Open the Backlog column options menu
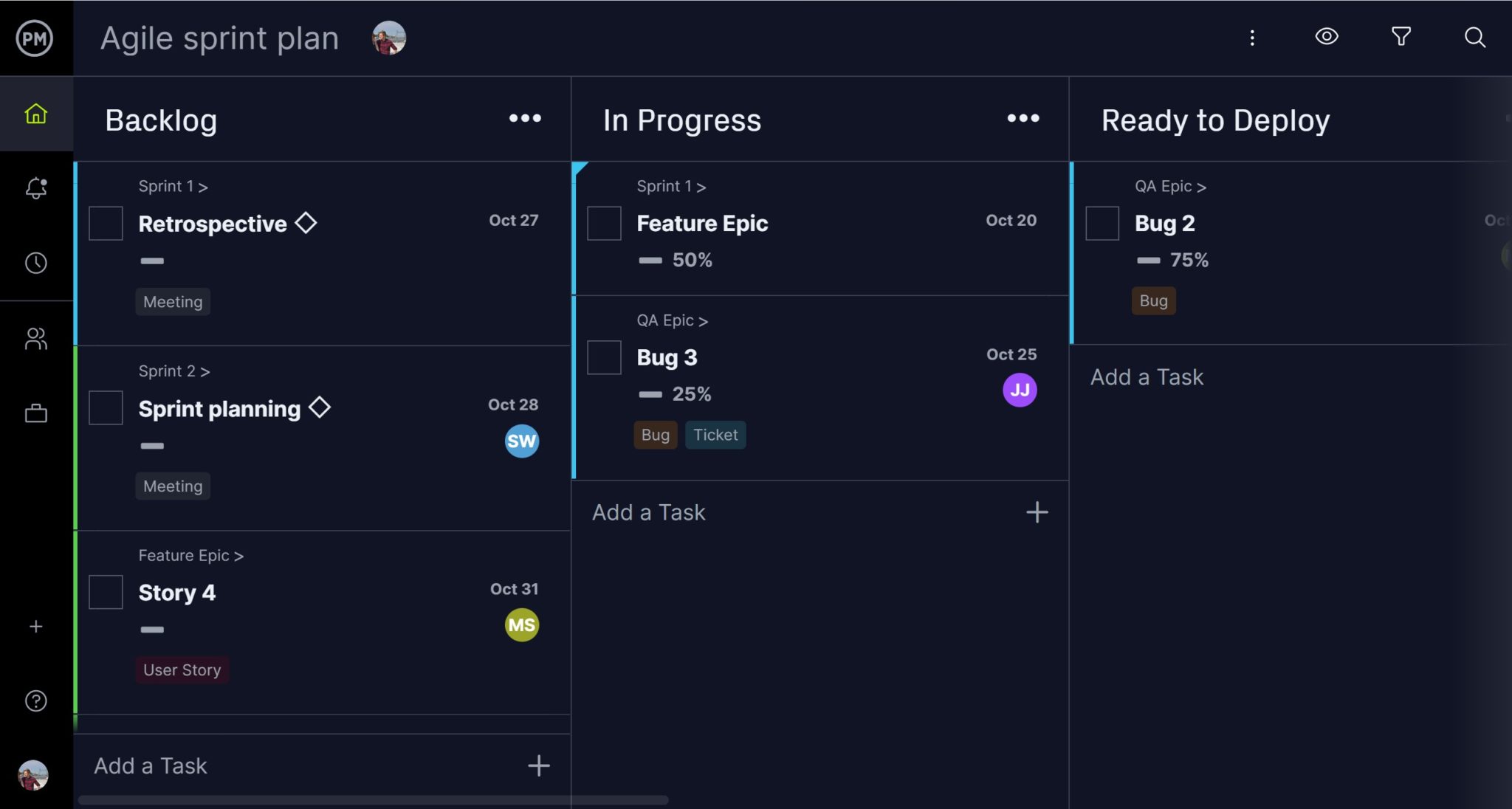Screen dimensions: 1512x809 coord(524,118)
